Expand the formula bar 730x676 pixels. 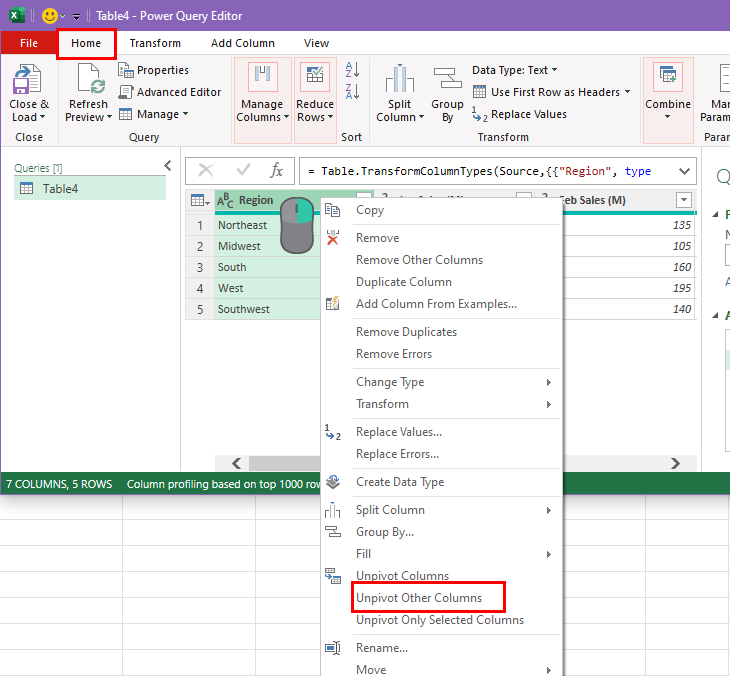(x=684, y=171)
